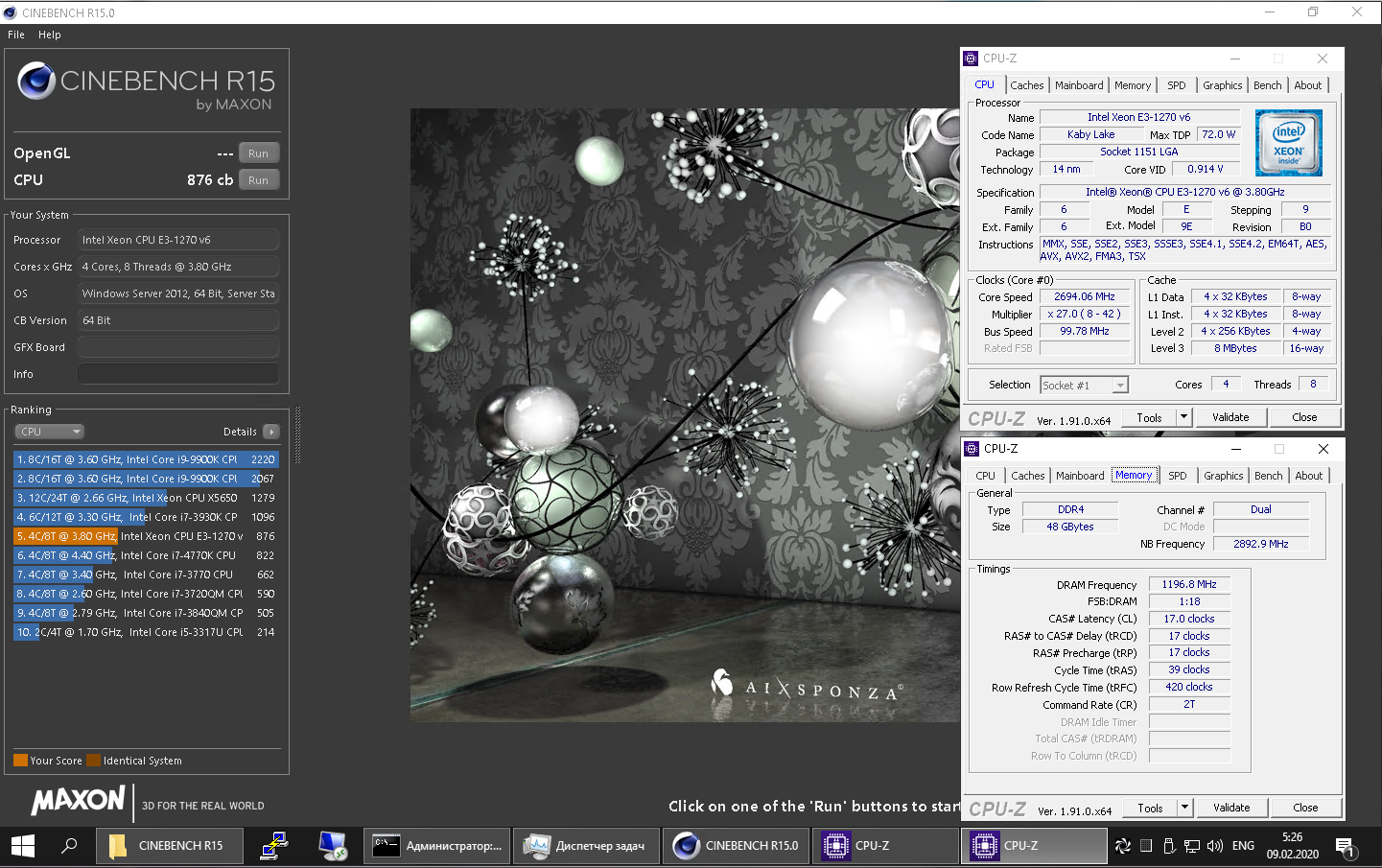Switch to Graphics tab in lower CPU-Z window

1224,476
